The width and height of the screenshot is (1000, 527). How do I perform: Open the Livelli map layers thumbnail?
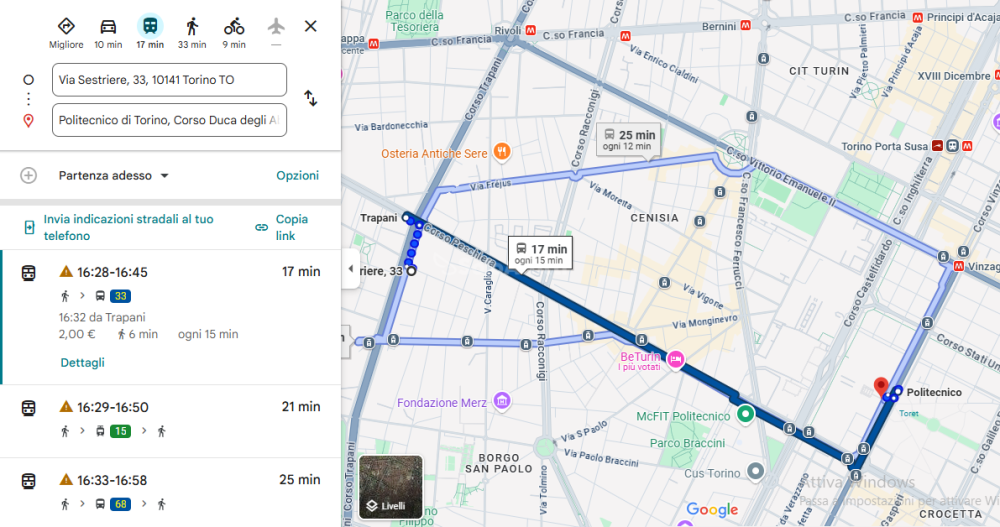391,487
